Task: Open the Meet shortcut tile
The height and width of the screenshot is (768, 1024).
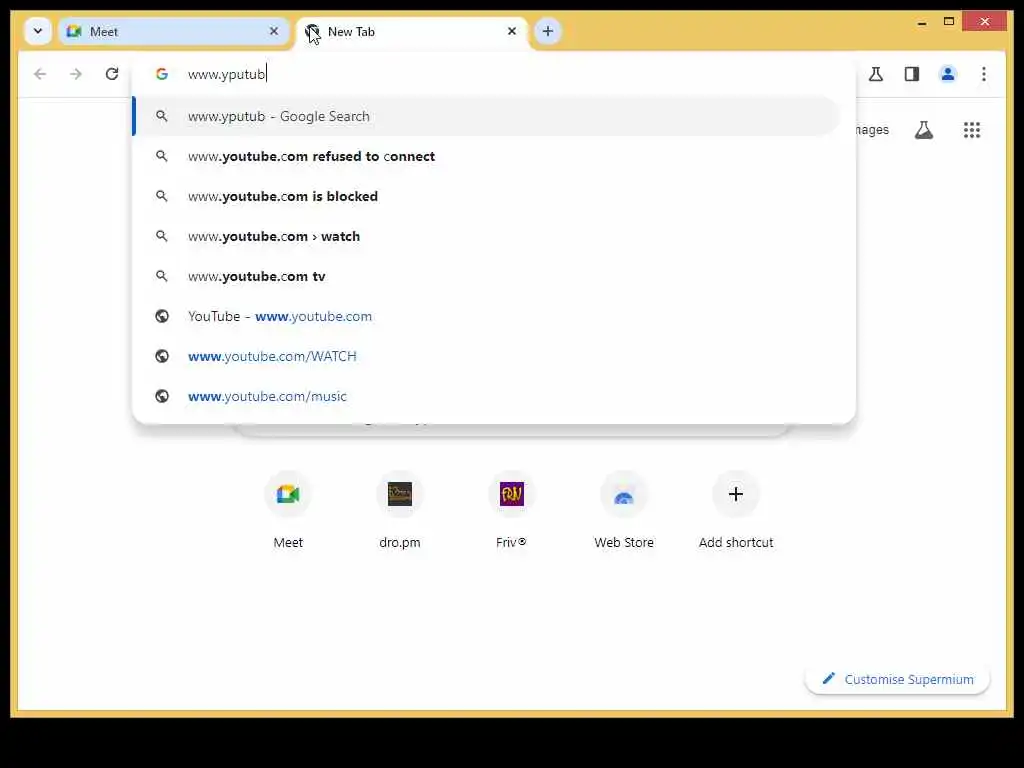Action: pyautogui.click(x=288, y=510)
